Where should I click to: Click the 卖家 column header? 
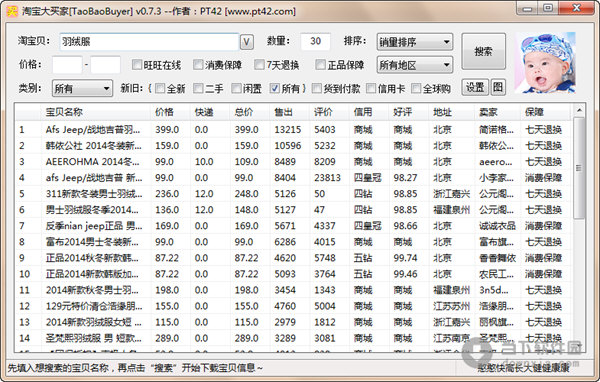[498, 112]
